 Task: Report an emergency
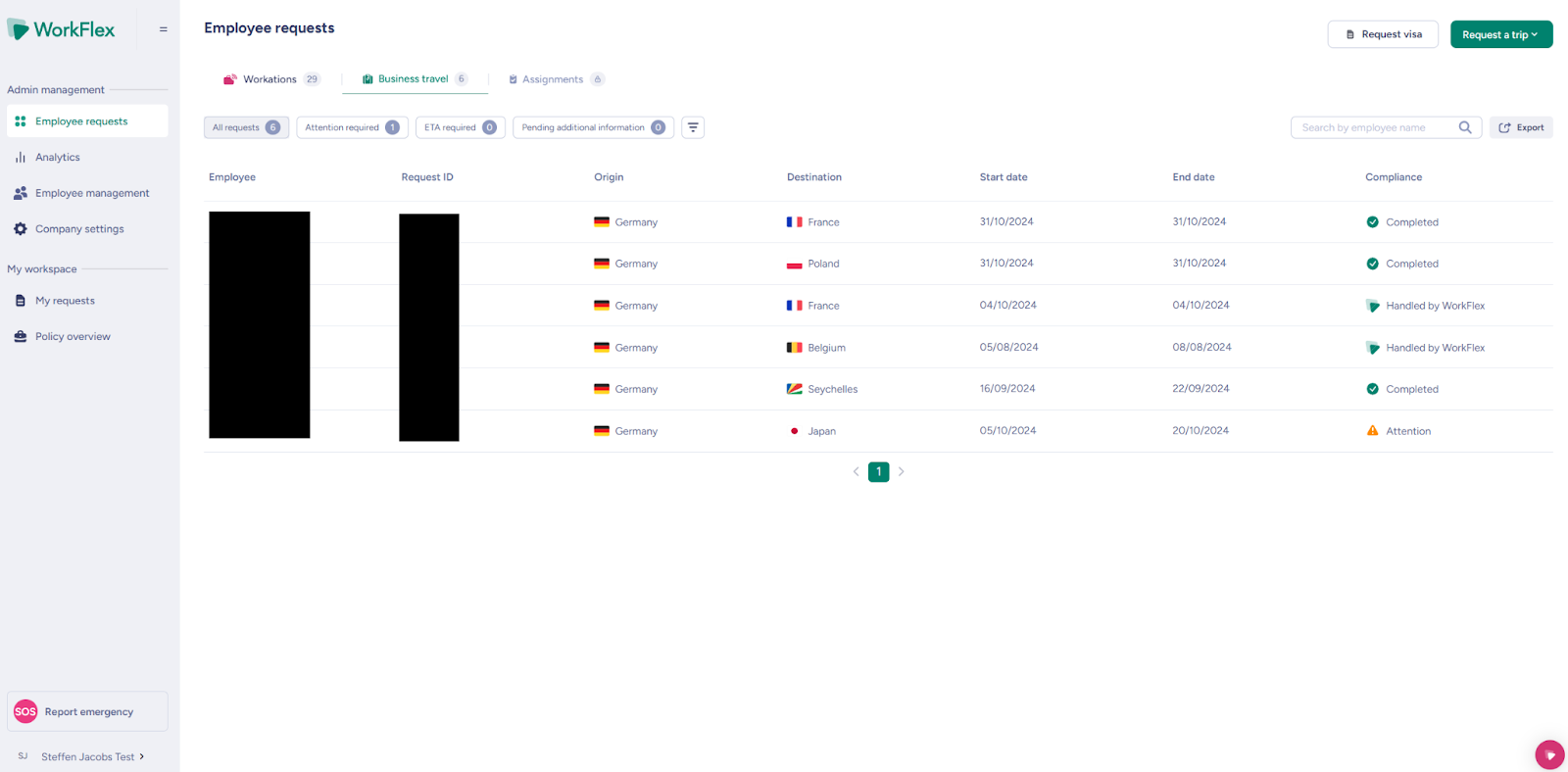[87, 711]
